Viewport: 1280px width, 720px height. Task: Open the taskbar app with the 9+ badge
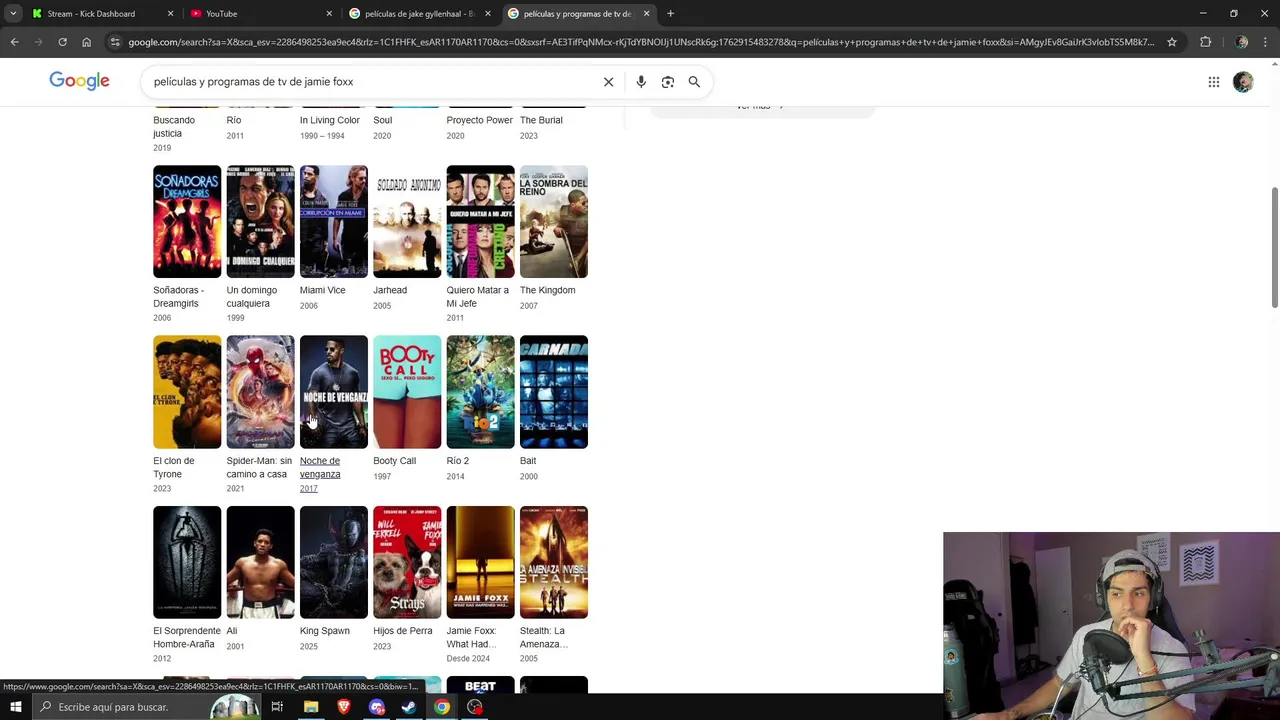(x=377, y=707)
